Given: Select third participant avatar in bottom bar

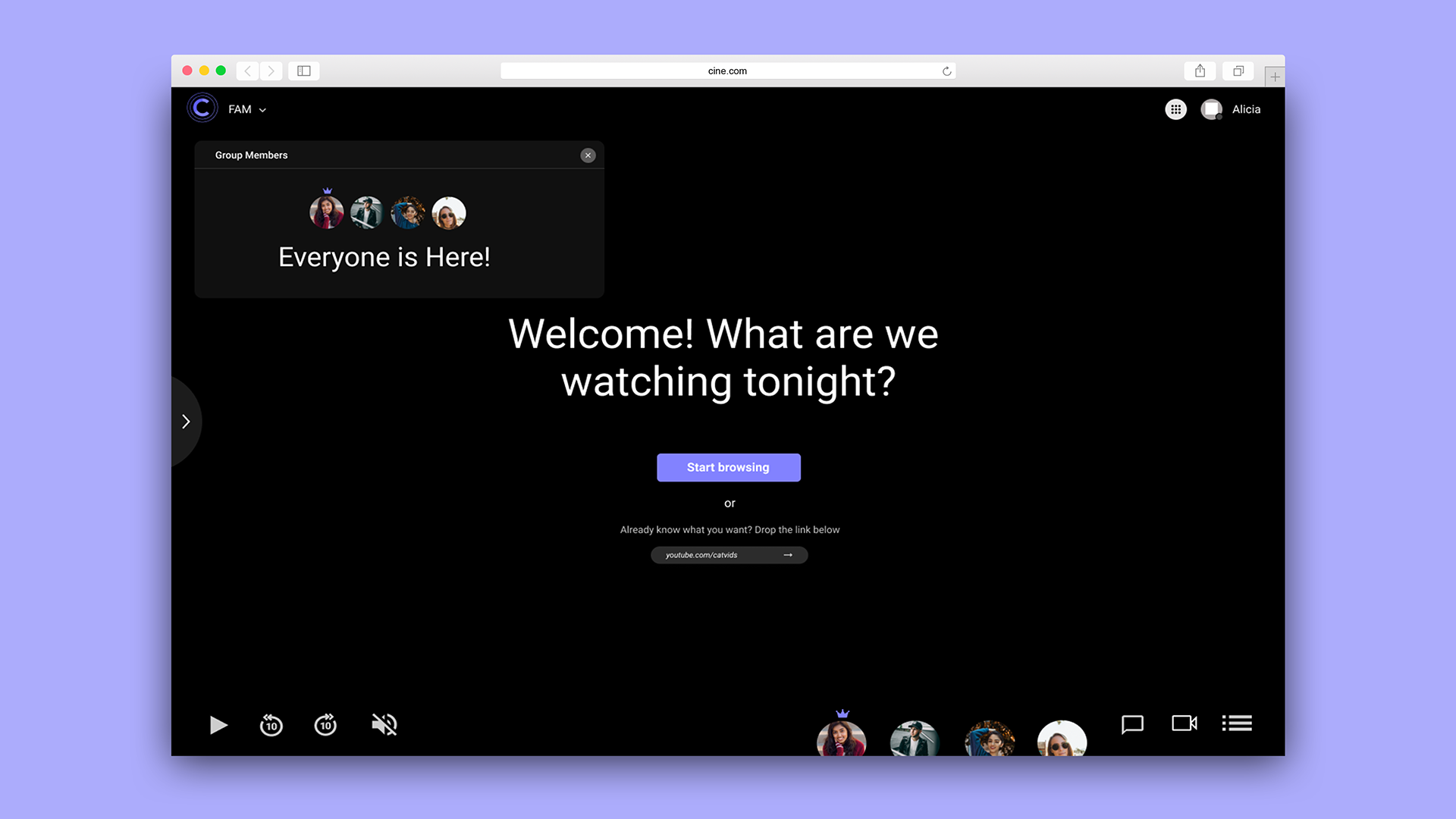Looking at the screenshot, I should [989, 737].
